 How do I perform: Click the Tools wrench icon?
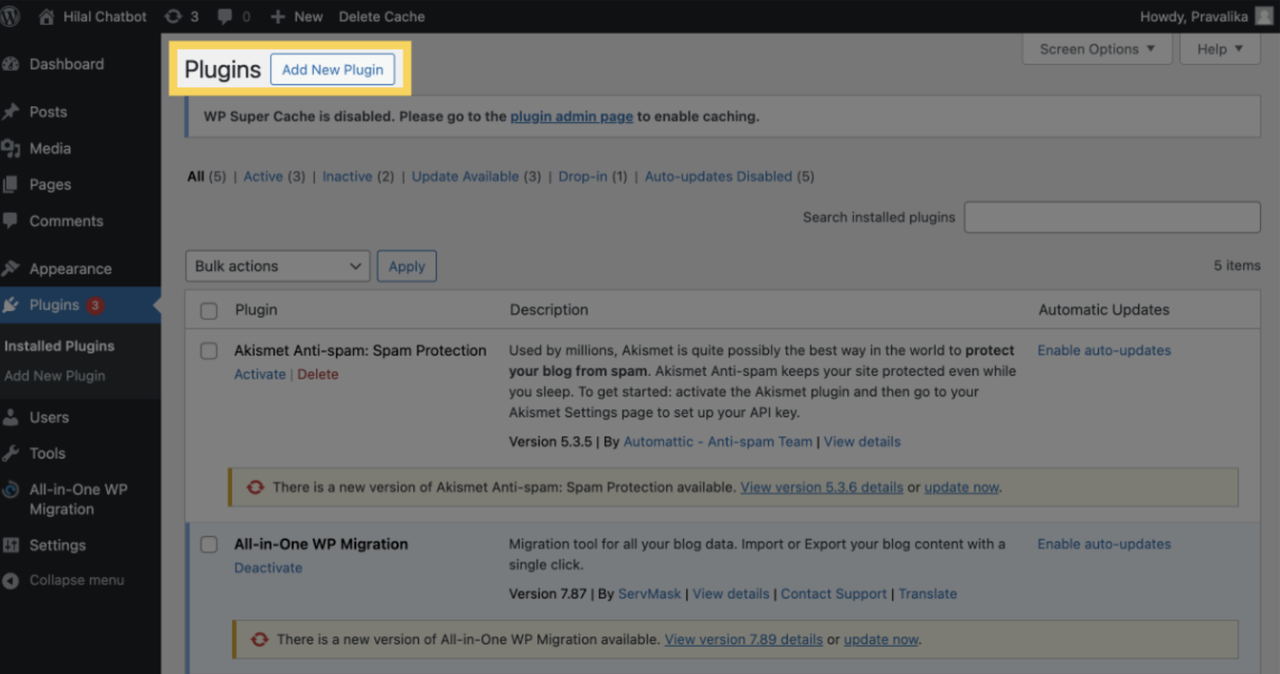[11, 453]
